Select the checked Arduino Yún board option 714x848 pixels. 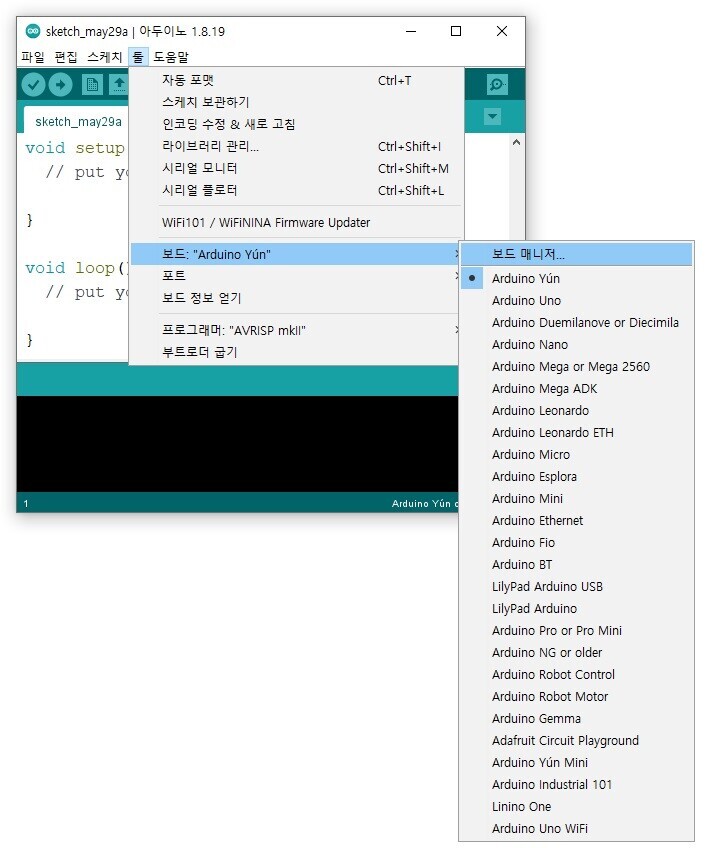[577, 279]
